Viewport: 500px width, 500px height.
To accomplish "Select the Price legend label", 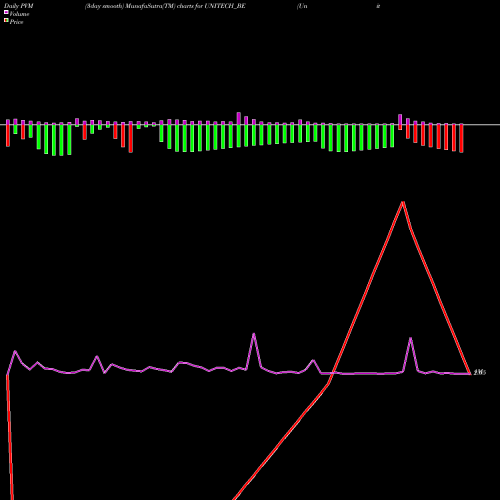I will [x=16, y=22].
